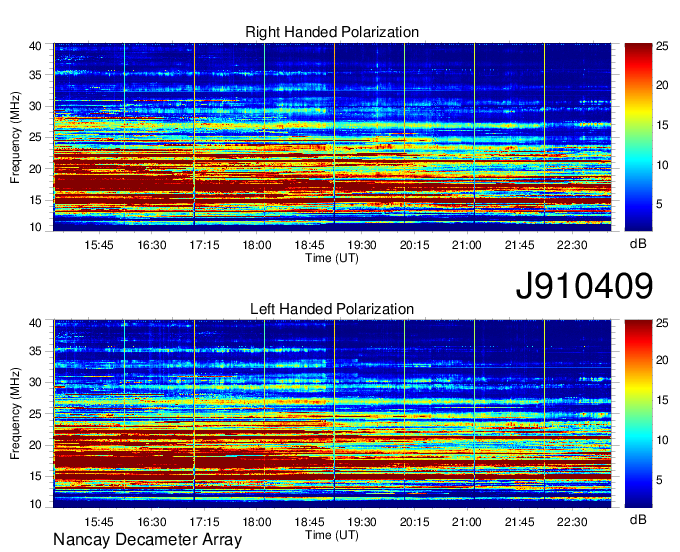Screen dimensions: 680x552
Task: Click the 17:15 time tick on the right-handed plot
Action: coord(204,245)
